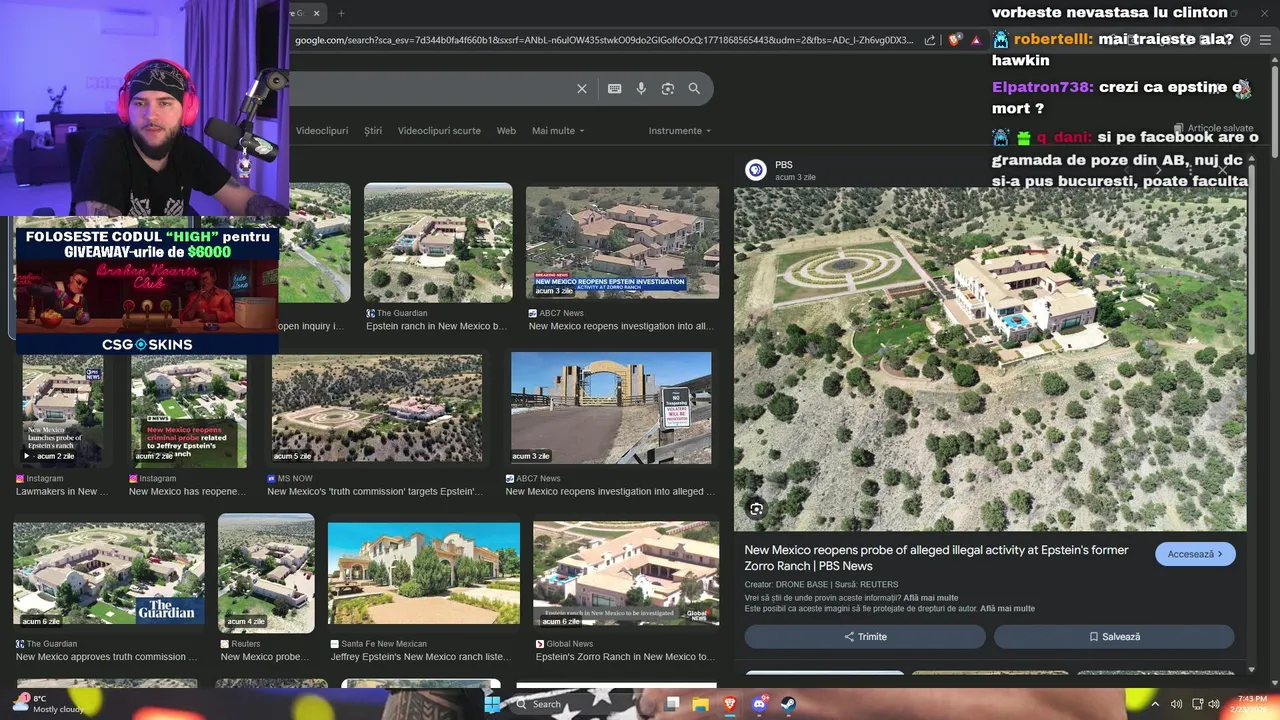Screen dimensions: 1280x720
Task: Focus the browser address bar URL
Action: [605, 40]
